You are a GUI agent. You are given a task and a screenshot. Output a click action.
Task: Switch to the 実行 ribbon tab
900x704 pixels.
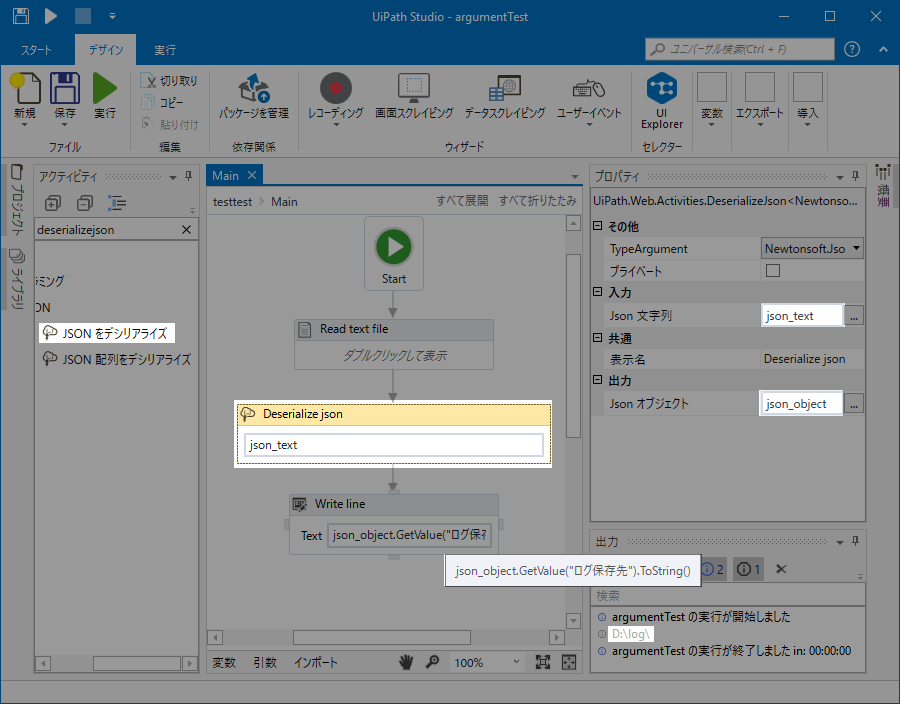pyautogui.click(x=165, y=50)
